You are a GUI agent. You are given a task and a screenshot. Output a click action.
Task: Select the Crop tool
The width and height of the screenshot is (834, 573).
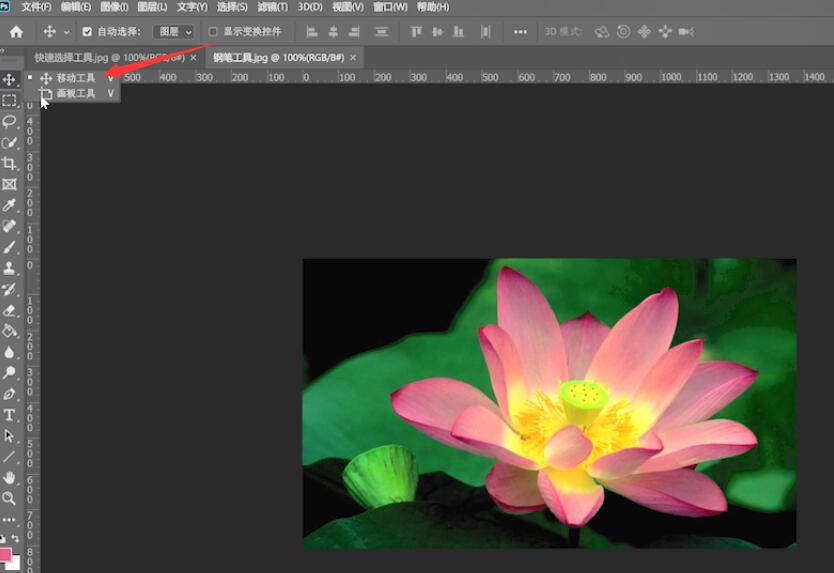(x=9, y=163)
